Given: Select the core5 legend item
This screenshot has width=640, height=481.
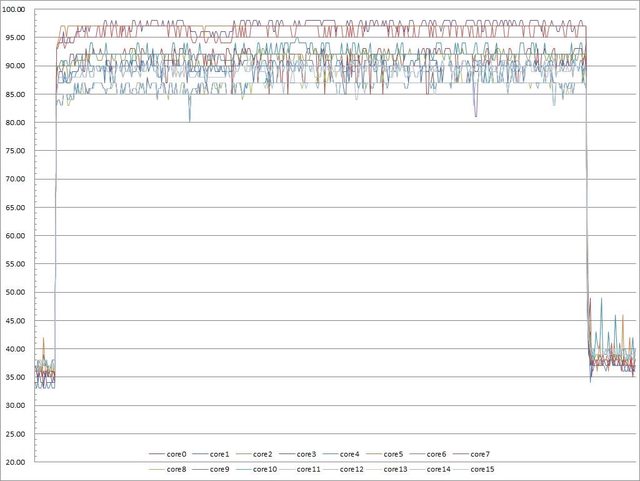Looking at the screenshot, I should pyautogui.click(x=395, y=454).
